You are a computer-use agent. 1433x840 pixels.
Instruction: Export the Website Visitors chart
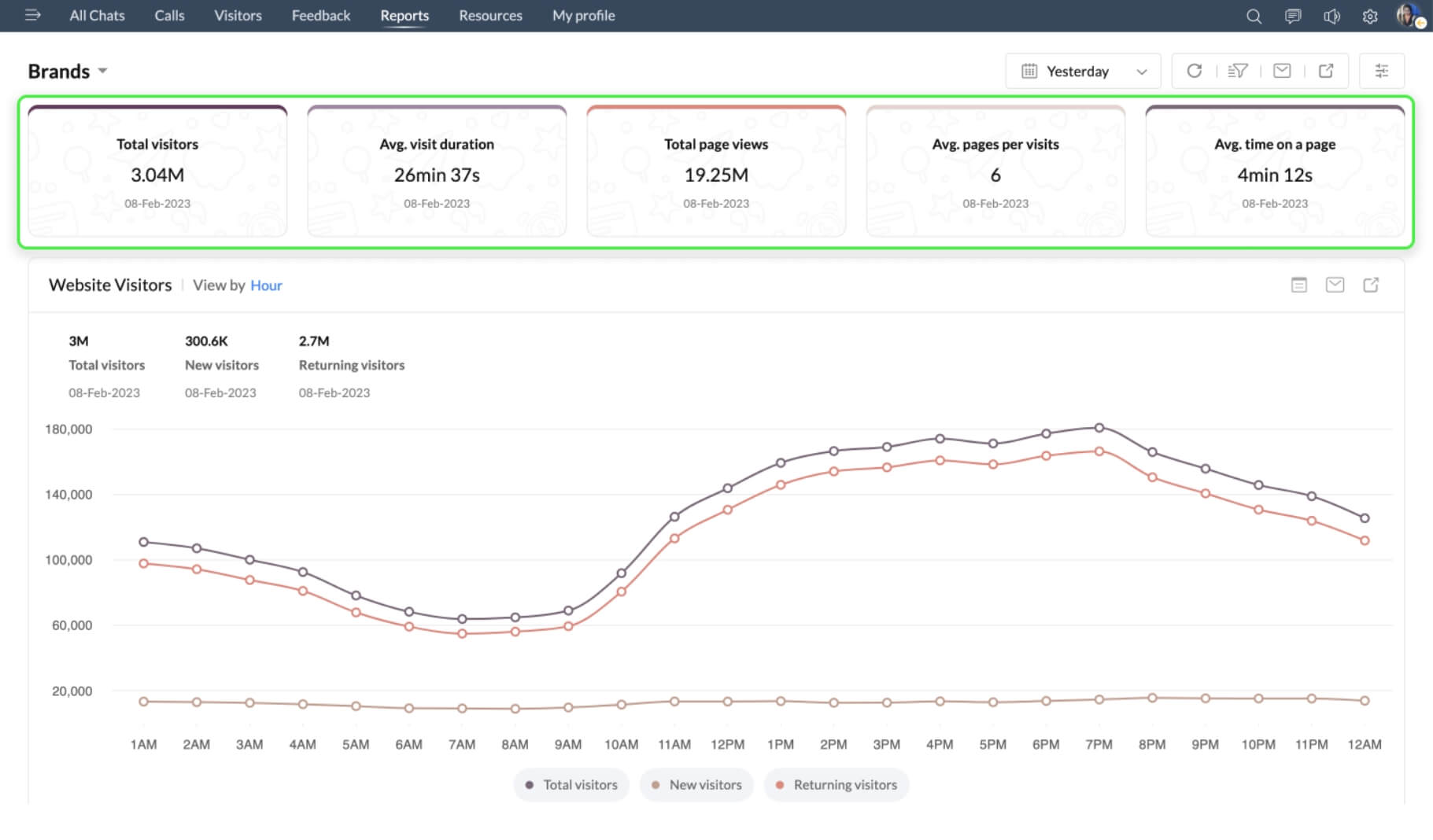coord(1371,285)
